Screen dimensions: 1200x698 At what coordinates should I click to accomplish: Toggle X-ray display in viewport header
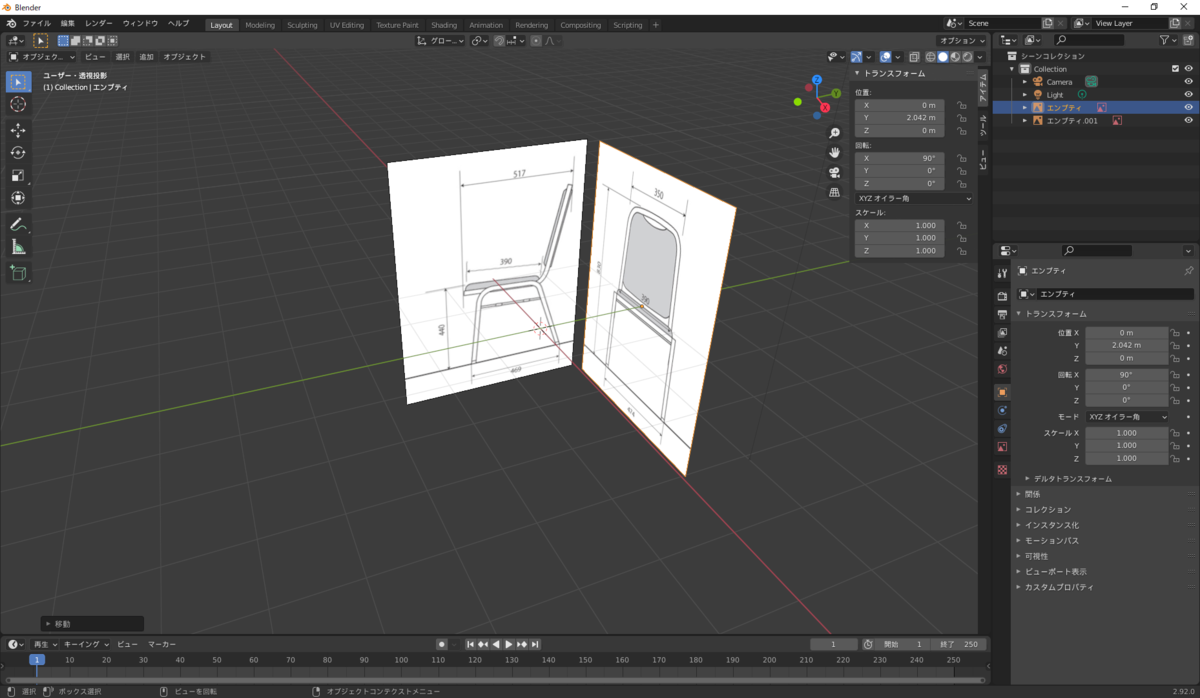click(914, 57)
